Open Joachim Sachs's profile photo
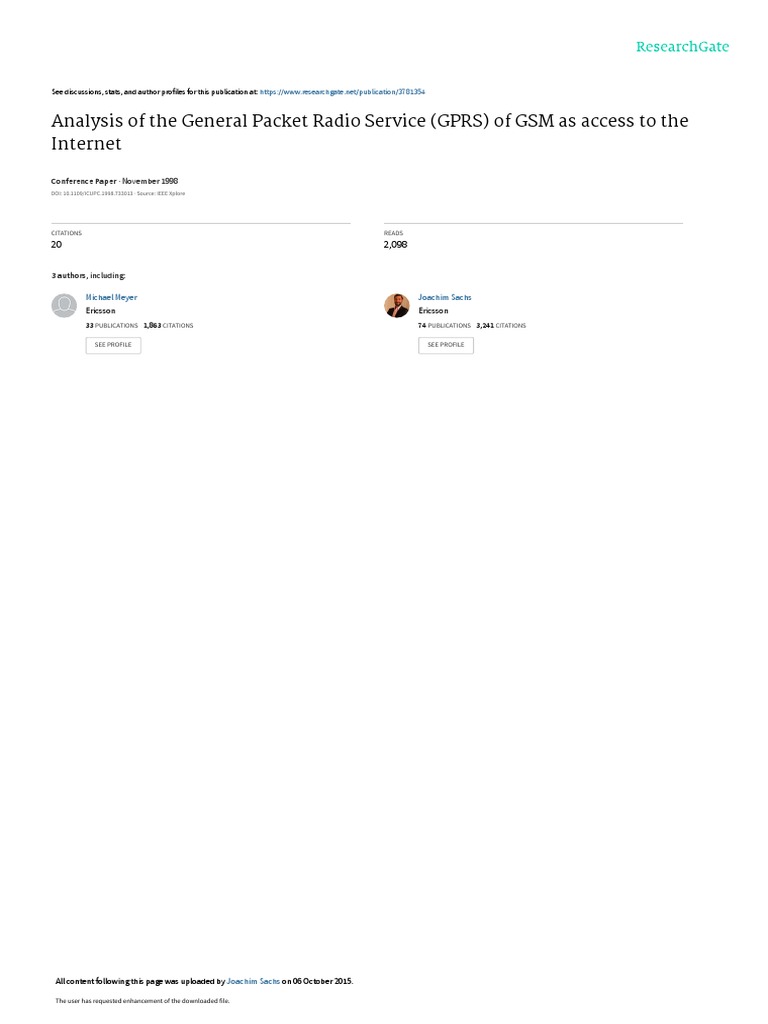The image size is (768, 1024). click(396, 306)
